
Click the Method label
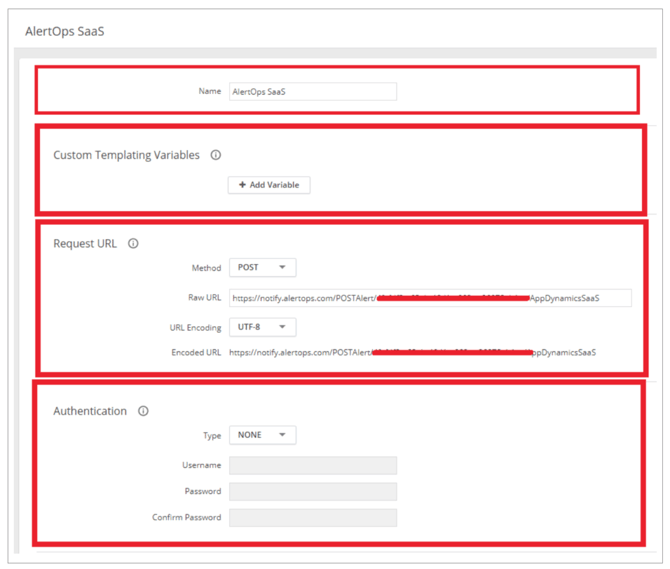[x=206, y=268]
